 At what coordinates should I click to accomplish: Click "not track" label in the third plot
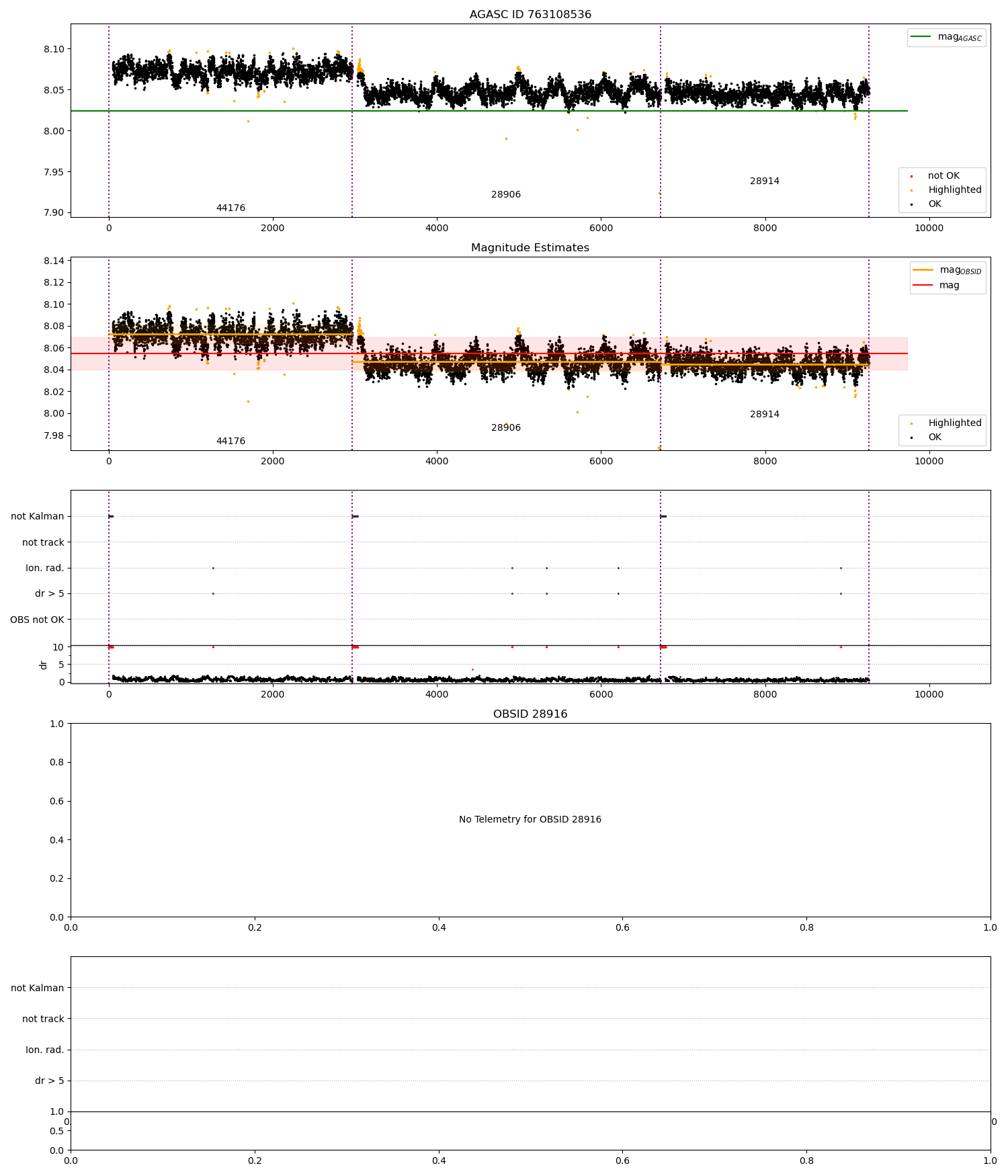(43, 542)
